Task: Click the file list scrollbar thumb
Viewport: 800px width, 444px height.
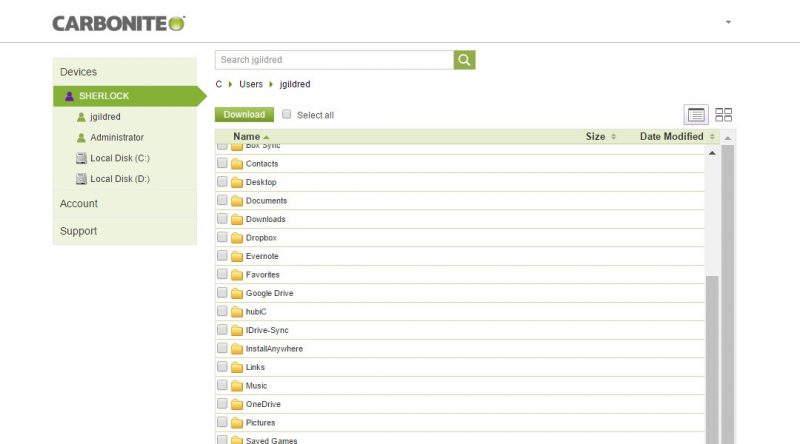Action: coord(712,359)
